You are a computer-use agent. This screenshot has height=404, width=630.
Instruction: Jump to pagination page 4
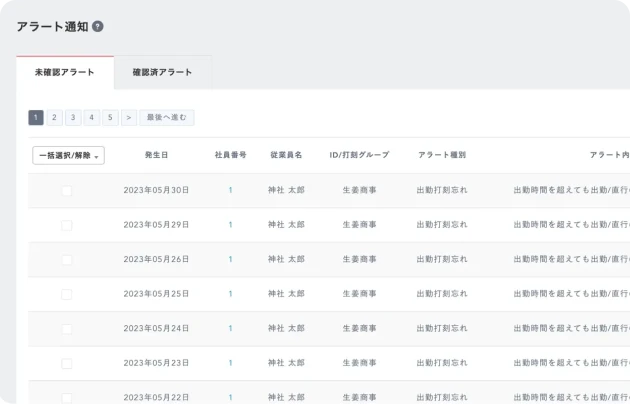click(x=91, y=118)
